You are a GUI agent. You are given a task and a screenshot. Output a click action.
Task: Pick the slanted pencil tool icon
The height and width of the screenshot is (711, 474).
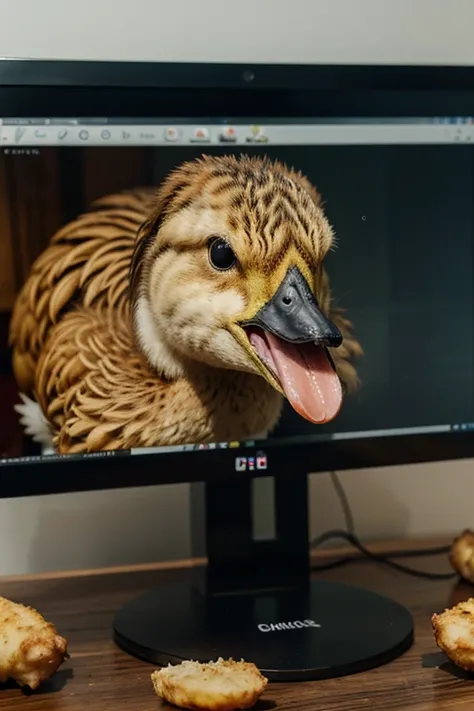point(62,134)
